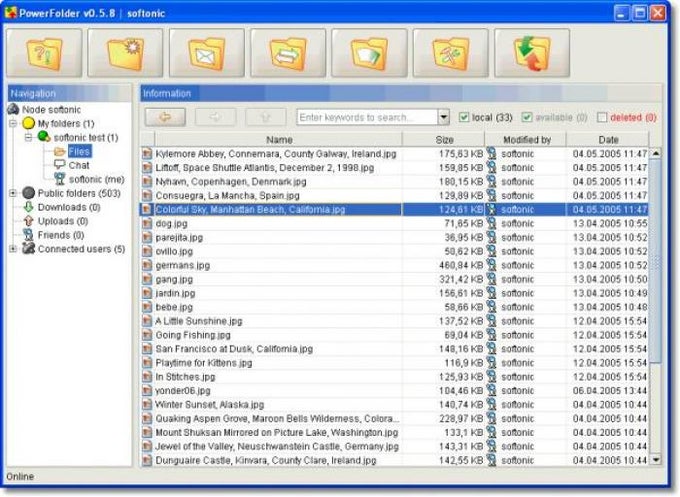The height and width of the screenshot is (497, 680).
Task: Enable the deleted (0) checkbox
Action: tap(602, 117)
